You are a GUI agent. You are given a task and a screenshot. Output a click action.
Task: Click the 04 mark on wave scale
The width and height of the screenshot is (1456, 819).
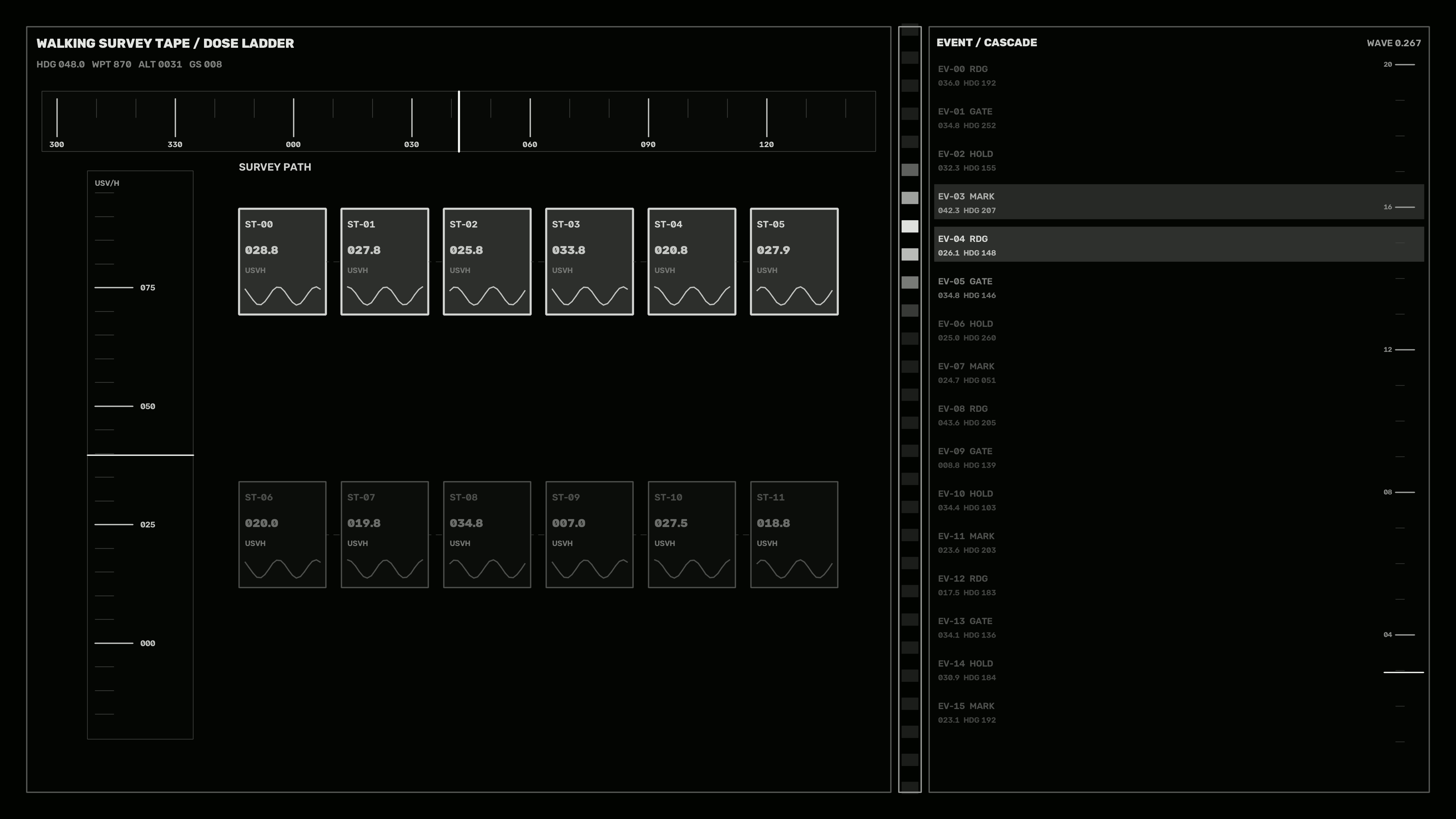coord(1399,635)
